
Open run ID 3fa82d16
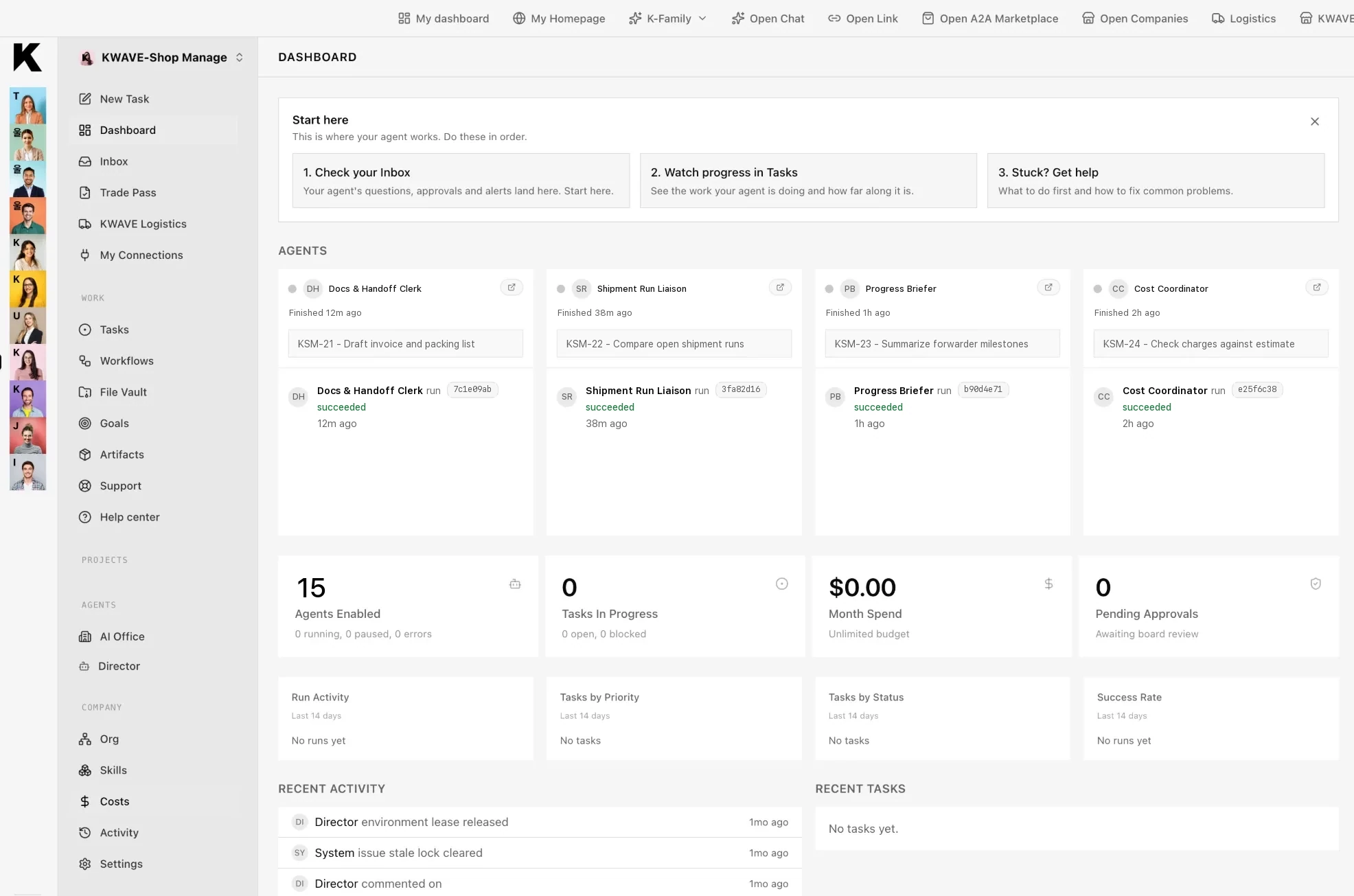741,390
